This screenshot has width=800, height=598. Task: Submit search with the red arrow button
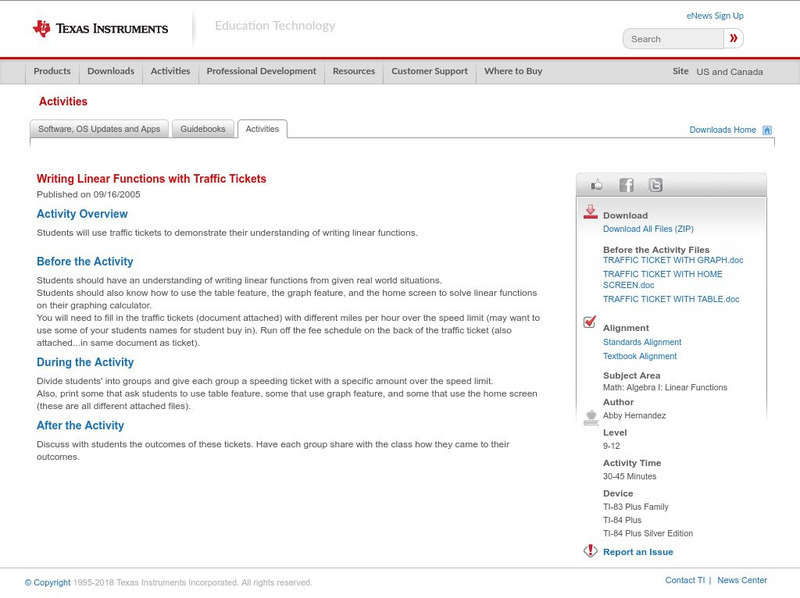coord(734,38)
